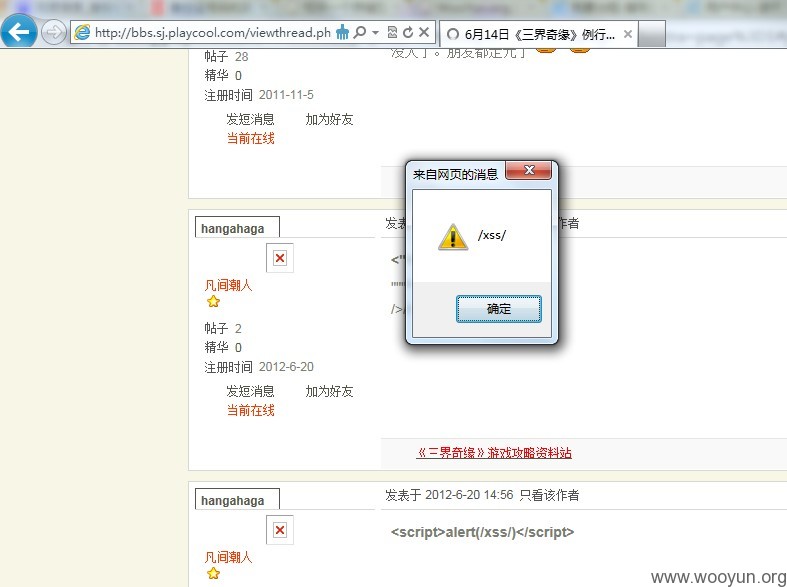Click broken avatar image of second hangahaga post
Screen dimensions: 787x587
point(280,530)
